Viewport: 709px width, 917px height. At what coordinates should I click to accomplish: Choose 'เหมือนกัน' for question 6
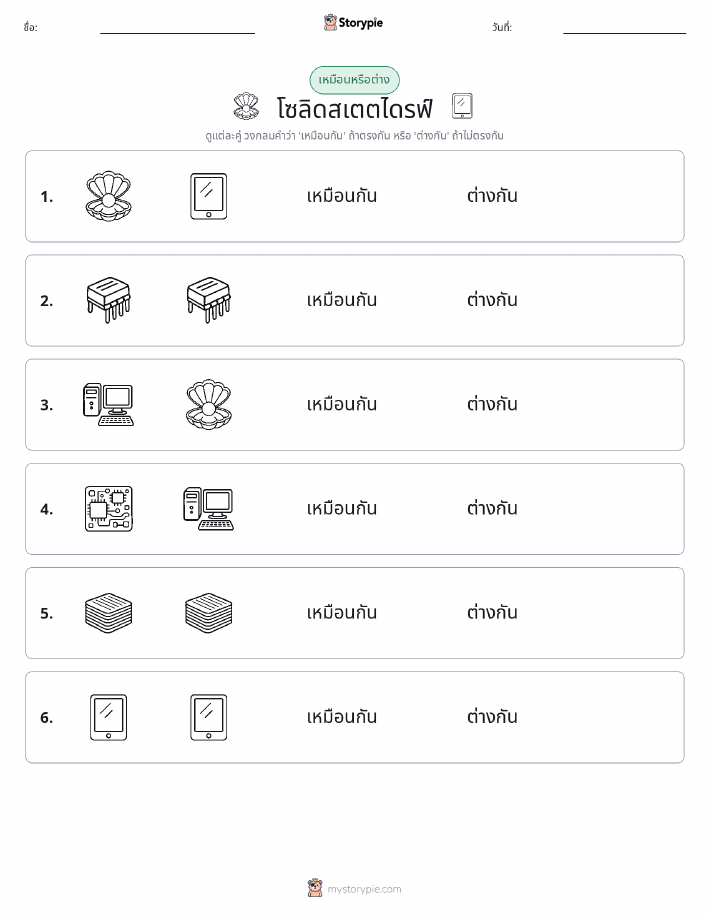tap(342, 716)
